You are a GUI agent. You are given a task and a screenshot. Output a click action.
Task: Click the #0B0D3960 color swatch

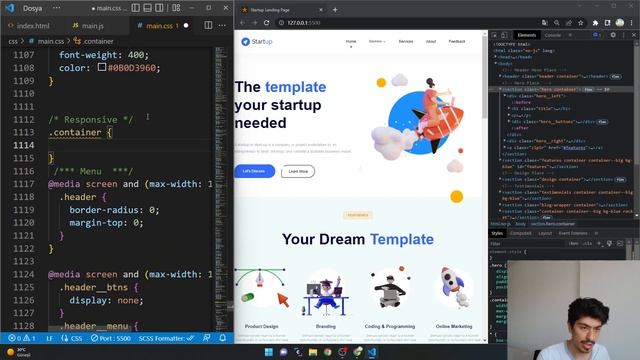(102, 67)
